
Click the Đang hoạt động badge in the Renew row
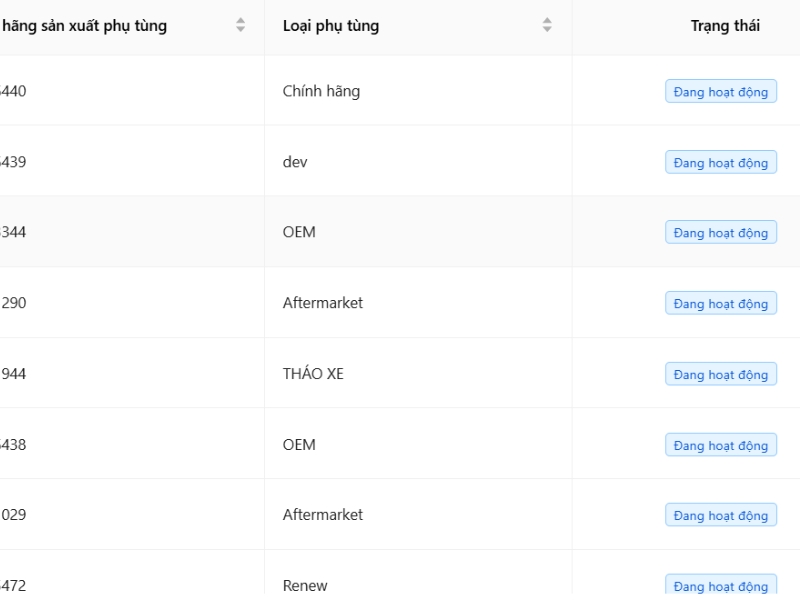(721, 586)
